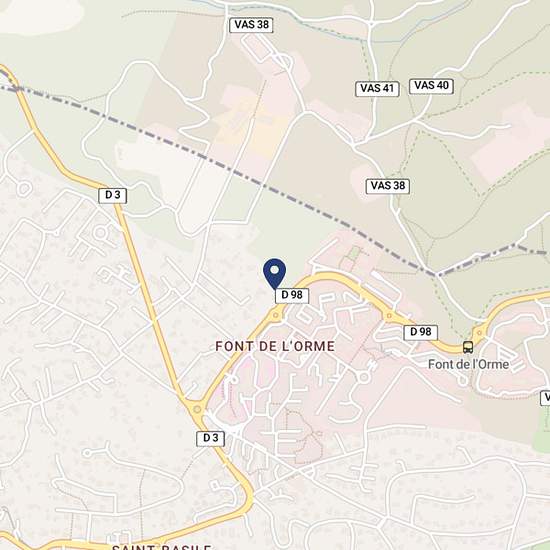
Task: Select the VAS 41 route label
Action: click(377, 88)
